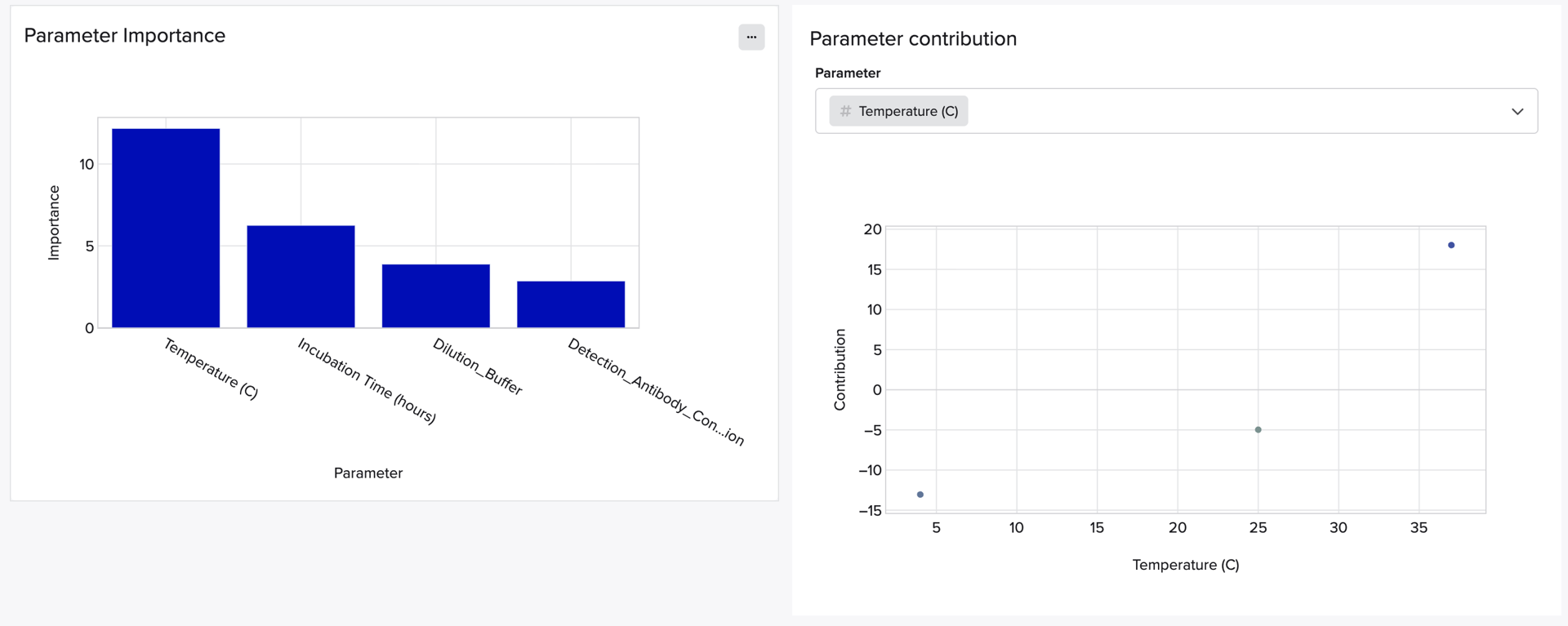
Task: Click the Dilution_Buffer bar
Action: [435, 295]
